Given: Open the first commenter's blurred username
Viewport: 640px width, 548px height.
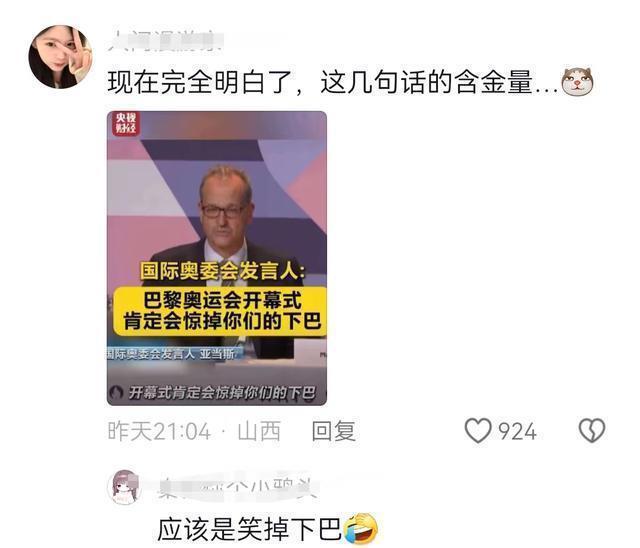Looking at the screenshot, I should [x=165, y=41].
